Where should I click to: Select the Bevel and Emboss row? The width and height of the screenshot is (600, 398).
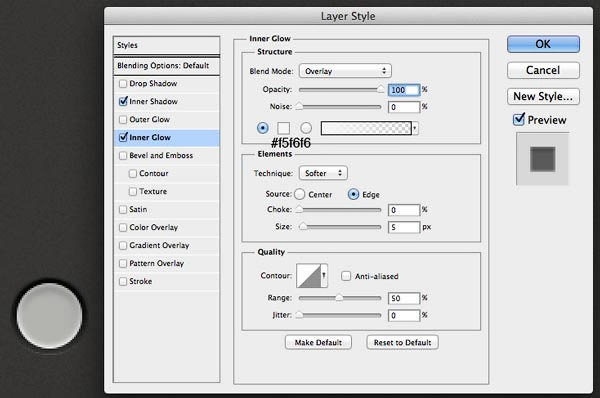pos(166,155)
